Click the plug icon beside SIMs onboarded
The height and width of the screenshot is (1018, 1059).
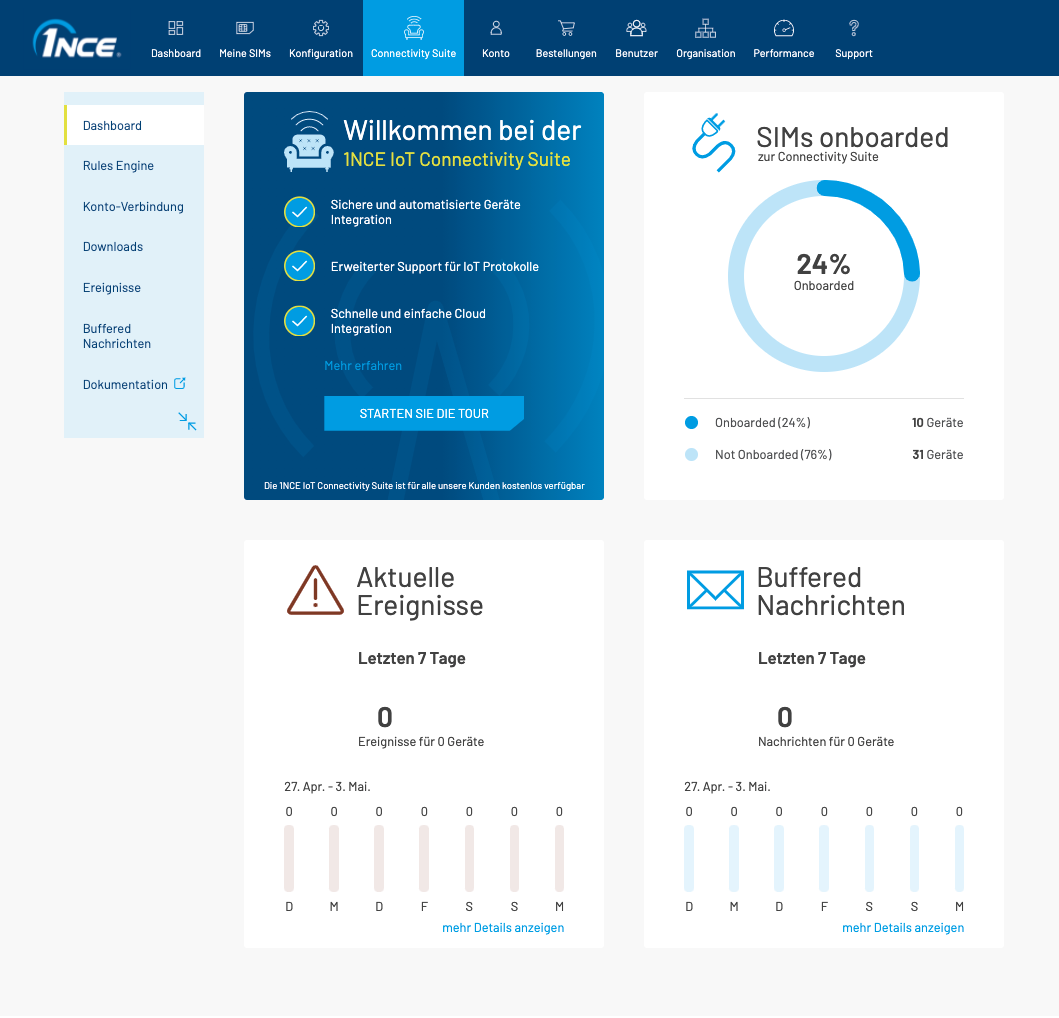(713, 143)
